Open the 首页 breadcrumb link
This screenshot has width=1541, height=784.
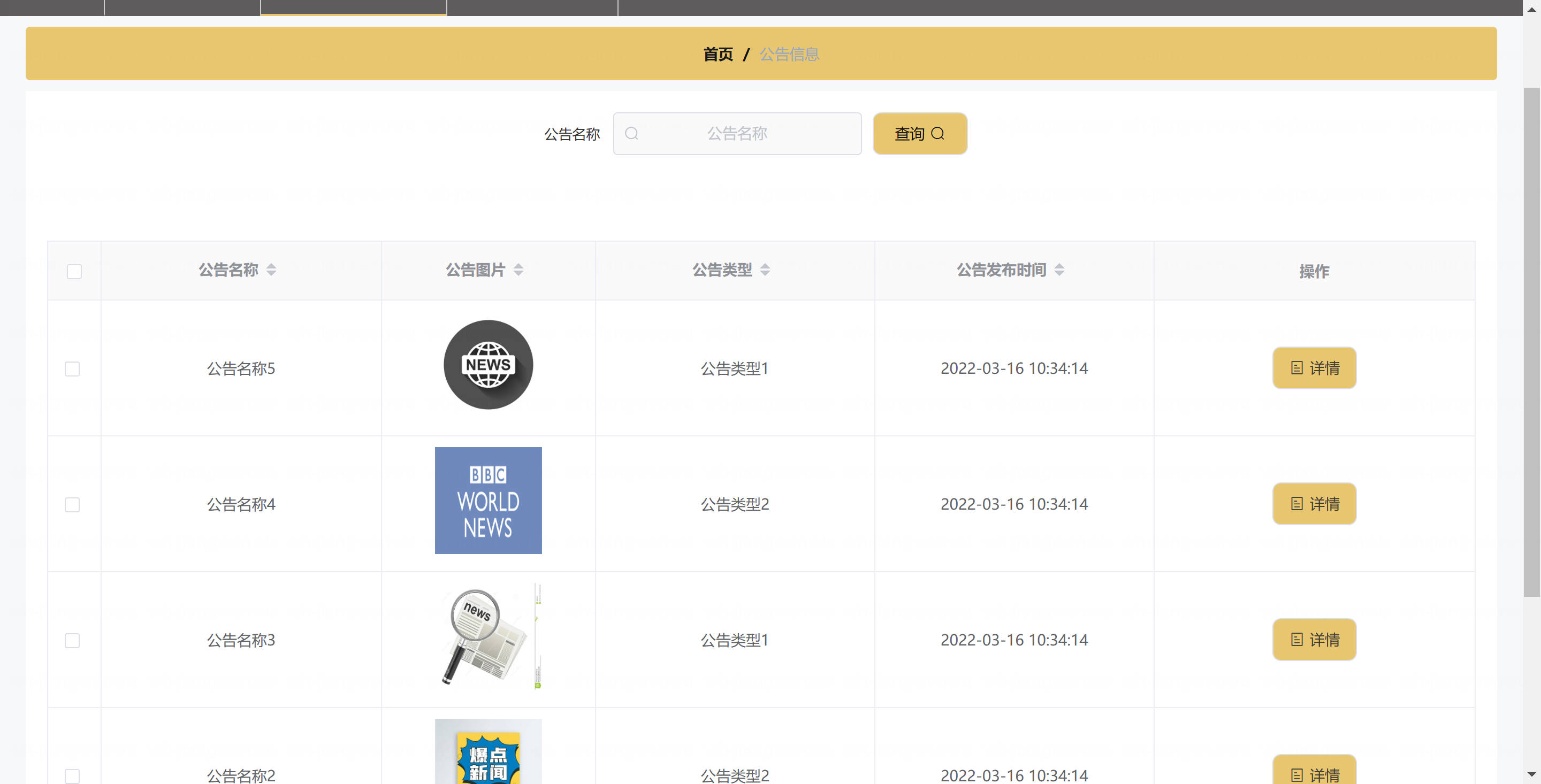[x=718, y=55]
